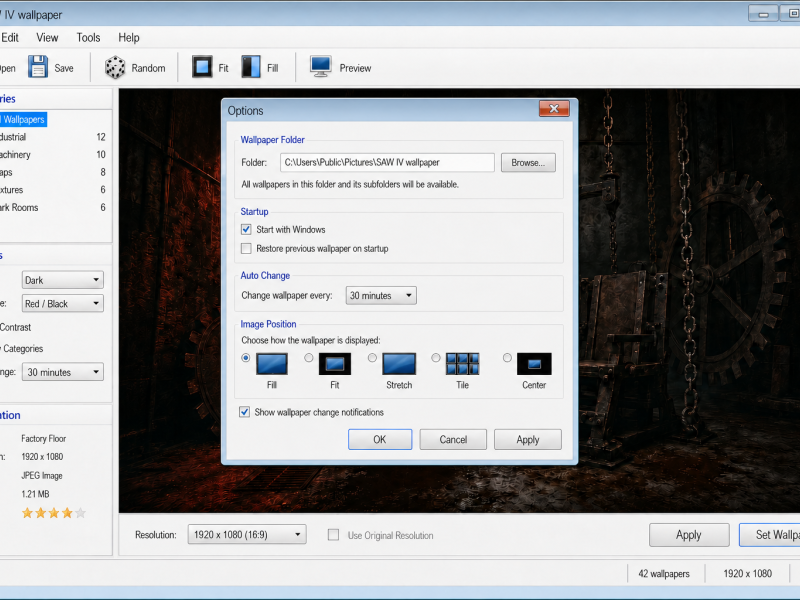Screen dimensions: 800x600
Task: Open Change wallpaper every dropdown in Options
Action: pyautogui.click(x=381, y=295)
